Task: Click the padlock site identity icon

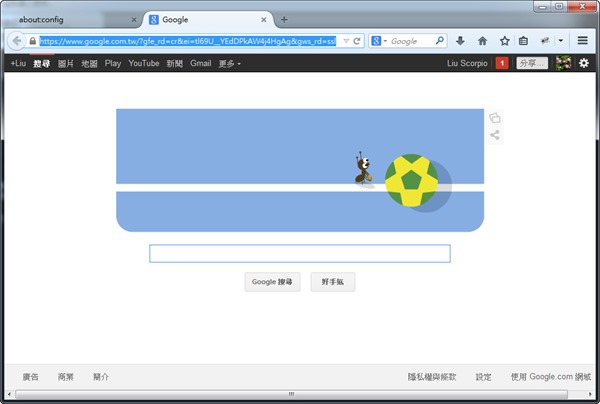Action: pos(33,41)
